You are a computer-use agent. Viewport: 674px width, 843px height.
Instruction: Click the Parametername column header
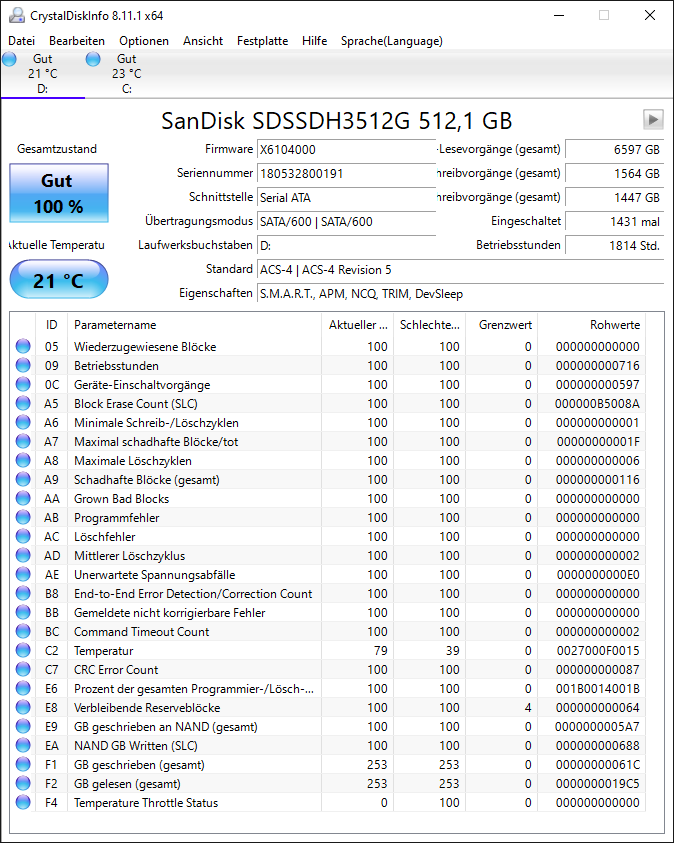[194, 325]
